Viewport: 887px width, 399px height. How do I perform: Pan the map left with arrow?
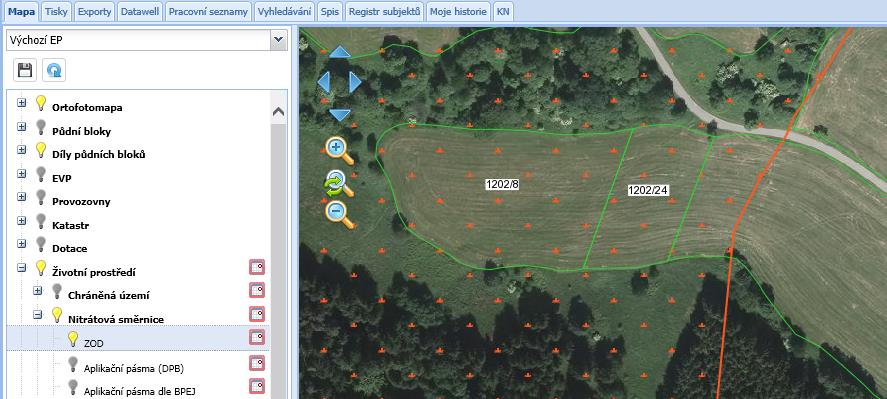[x=324, y=83]
